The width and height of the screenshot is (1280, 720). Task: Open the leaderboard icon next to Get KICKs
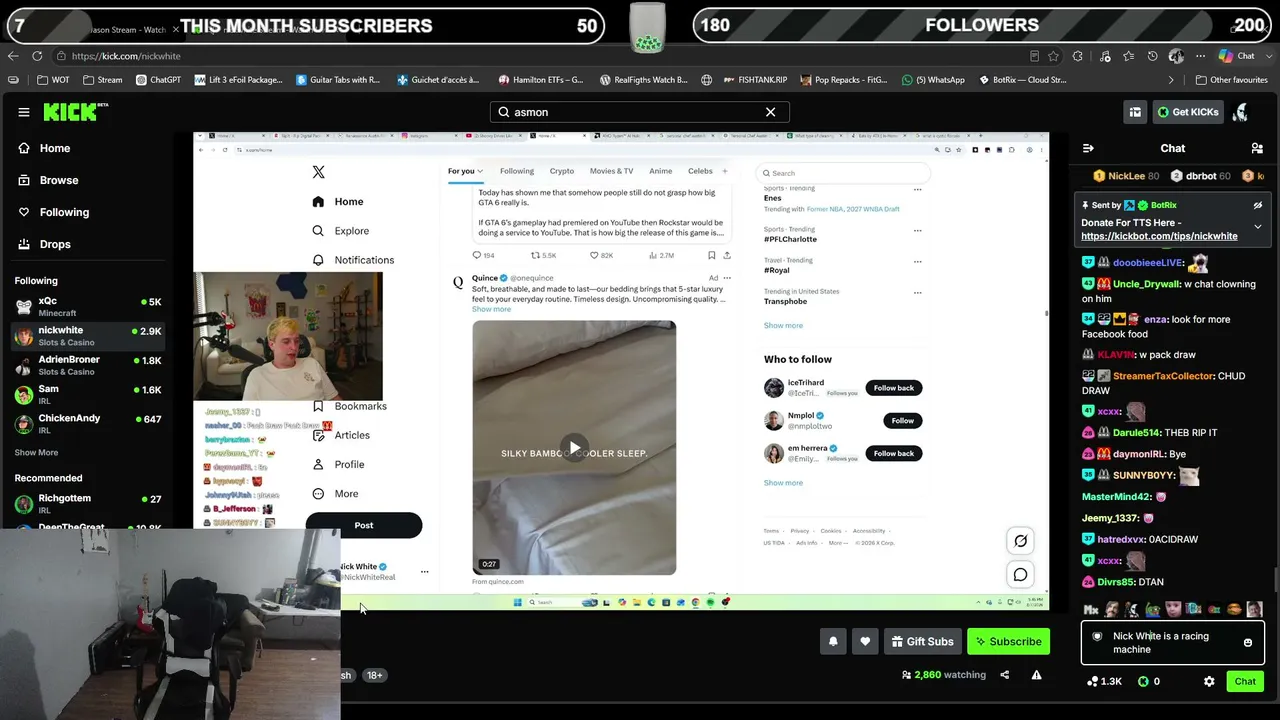click(1135, 112)
